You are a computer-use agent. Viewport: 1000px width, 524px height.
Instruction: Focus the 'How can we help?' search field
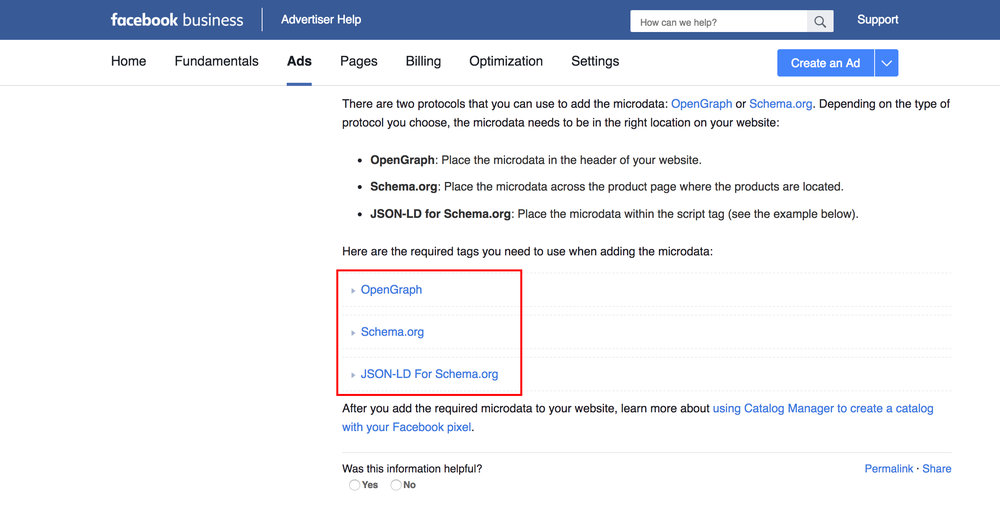tap(719, 22)
